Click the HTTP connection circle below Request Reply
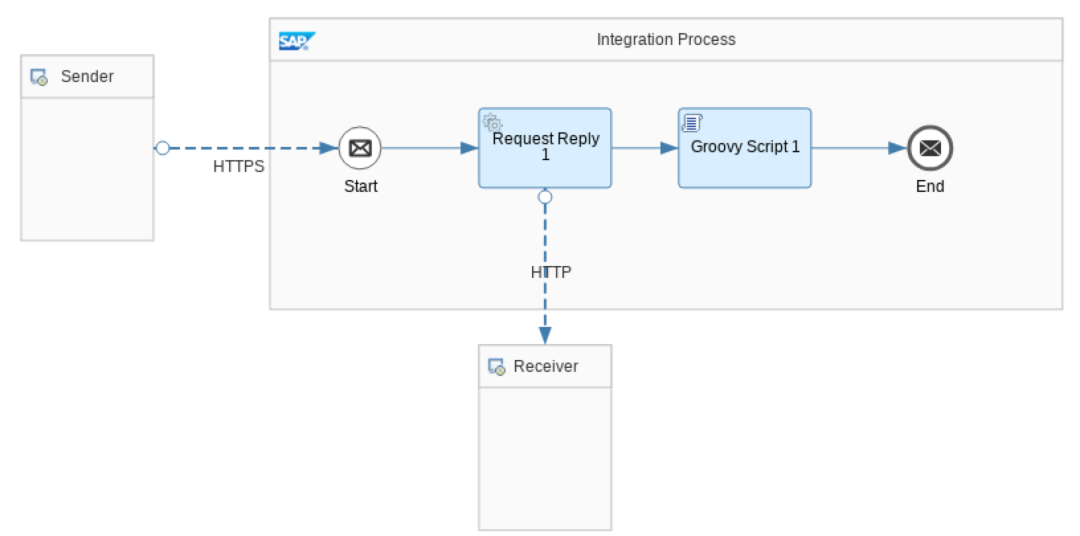The height and width of the screenshot is (536, 1080). [545, 197]
